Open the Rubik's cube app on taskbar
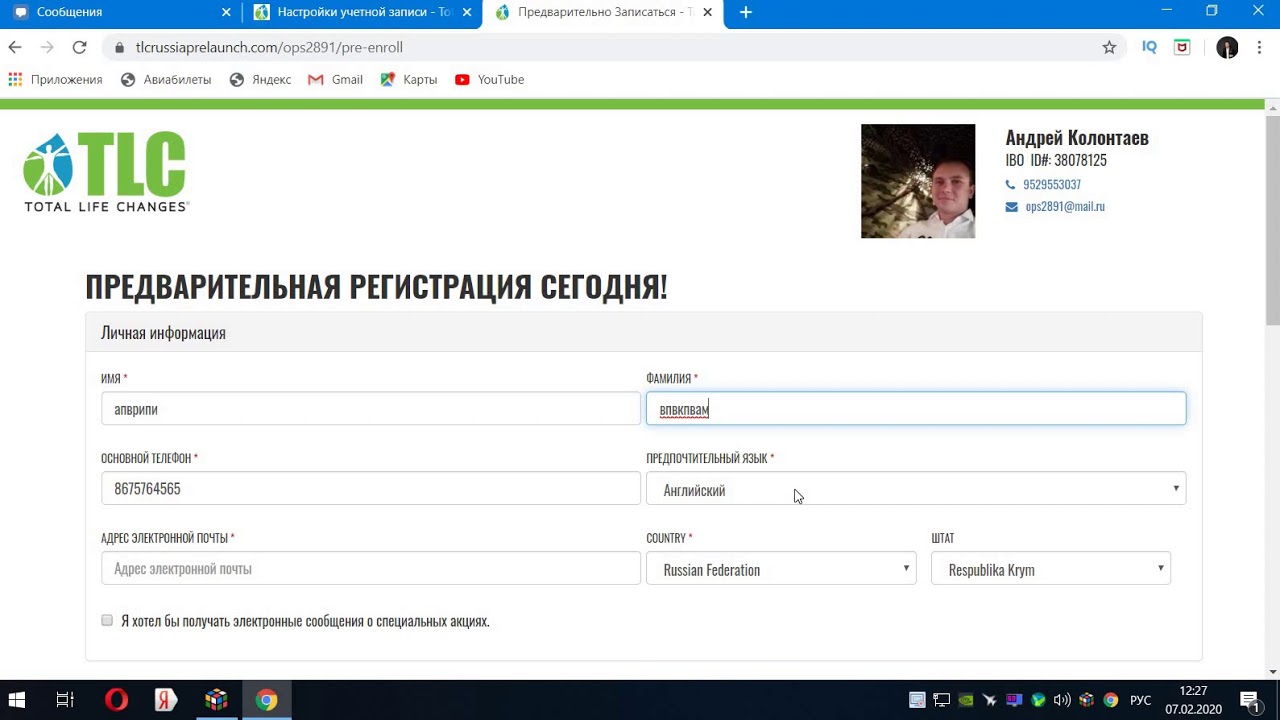Image resolution: width=1280 pixels, height=720 pixels. 216,700
